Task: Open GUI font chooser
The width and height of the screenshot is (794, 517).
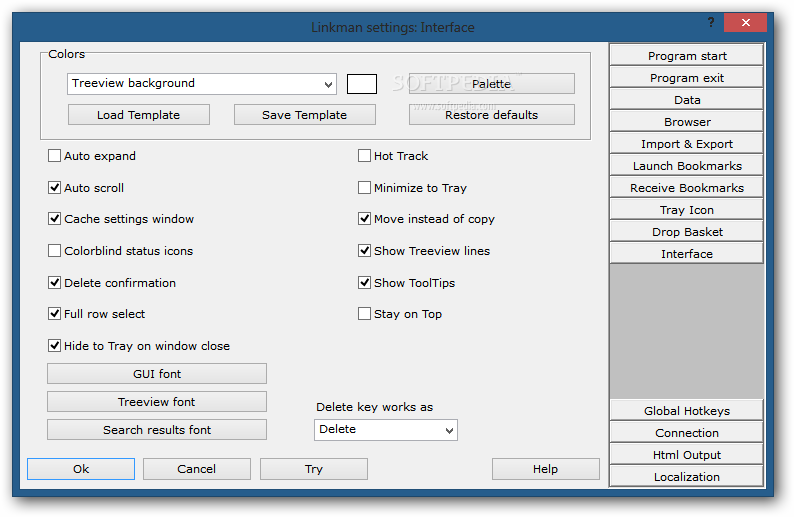Action: pyautogui.click(x=156, y=374)
